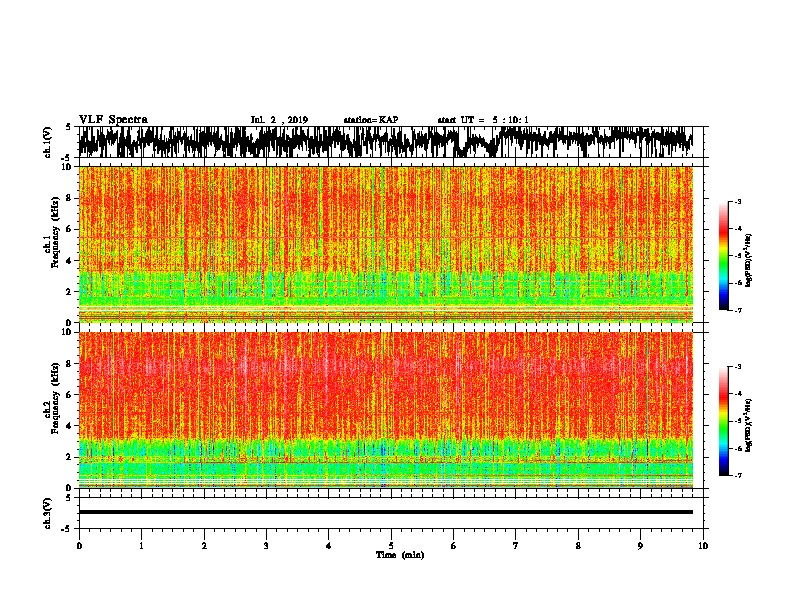This screenshot has height=612, width=792.
Task: Click the "8" tick on time axis
Action: [x=578, y=546]
